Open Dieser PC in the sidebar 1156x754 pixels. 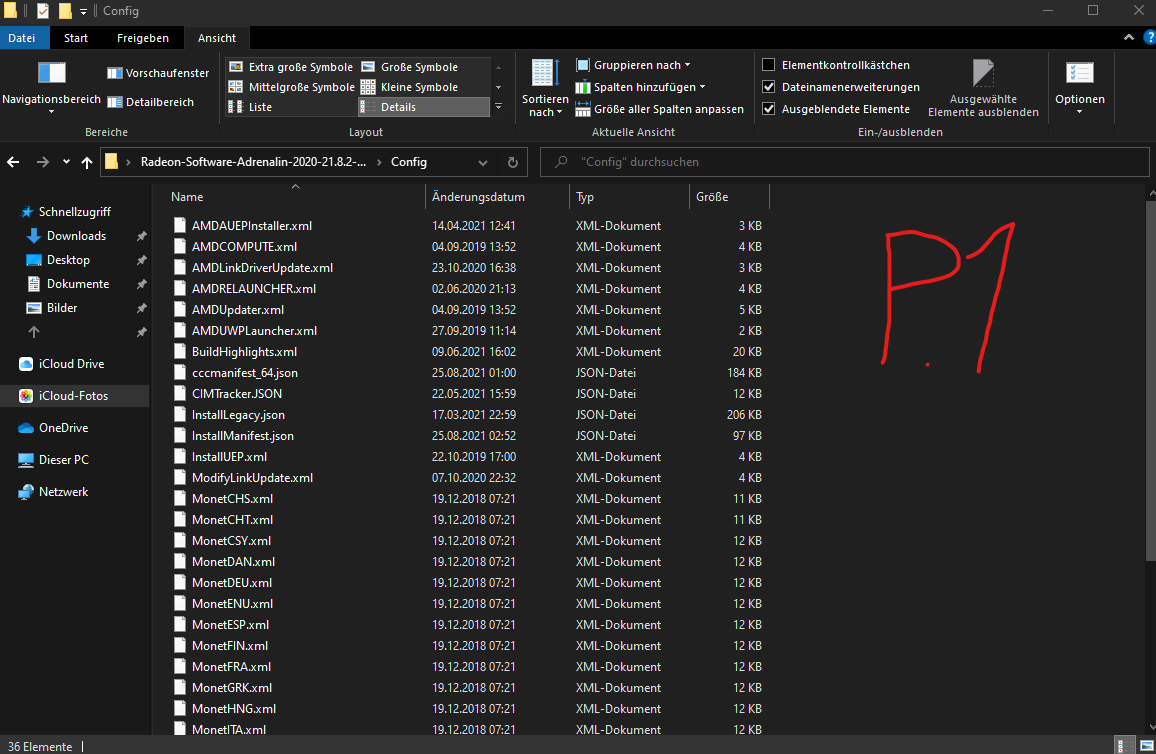point(63,459)
